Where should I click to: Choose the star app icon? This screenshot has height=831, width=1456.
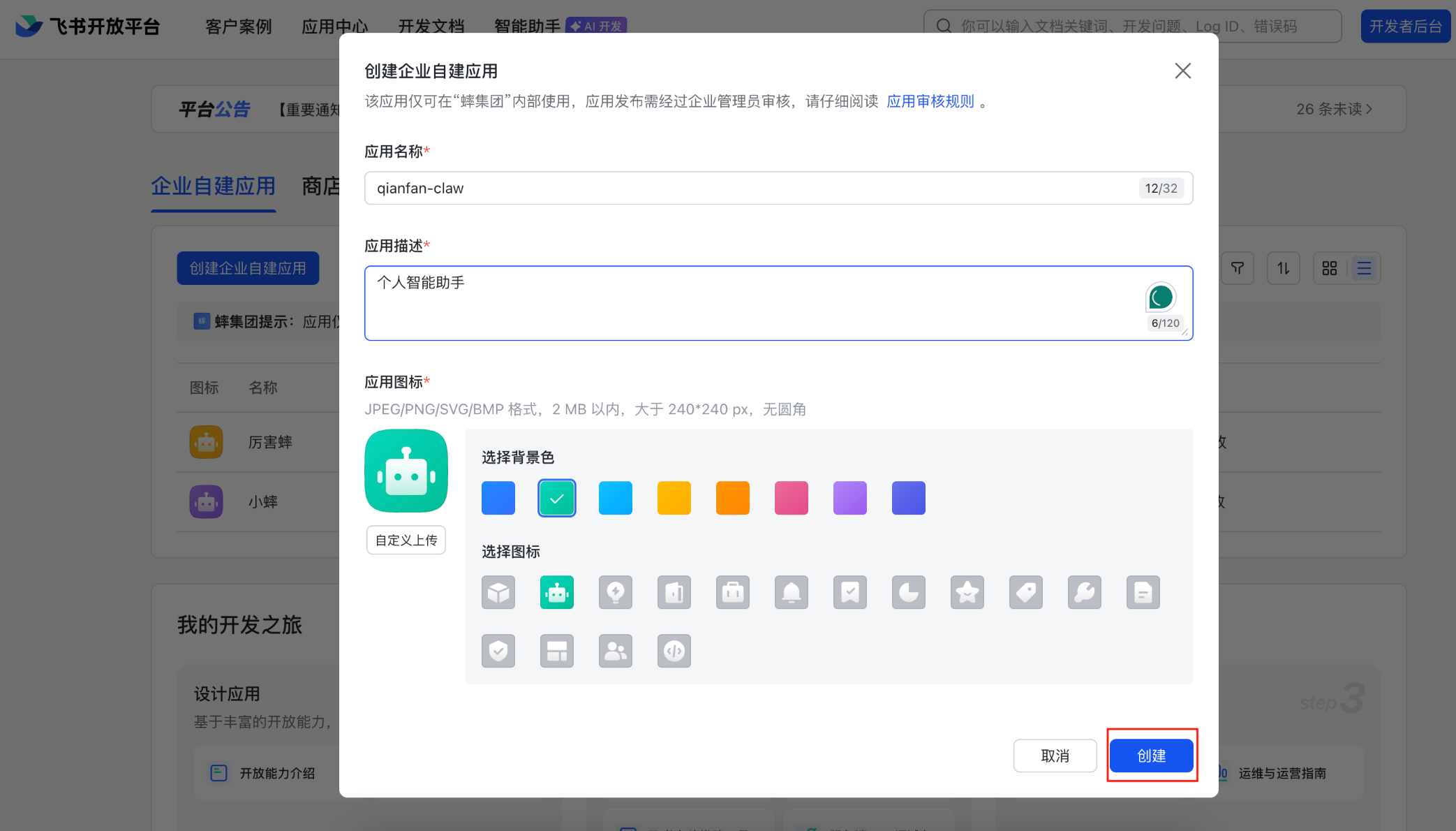click(967, 592)
